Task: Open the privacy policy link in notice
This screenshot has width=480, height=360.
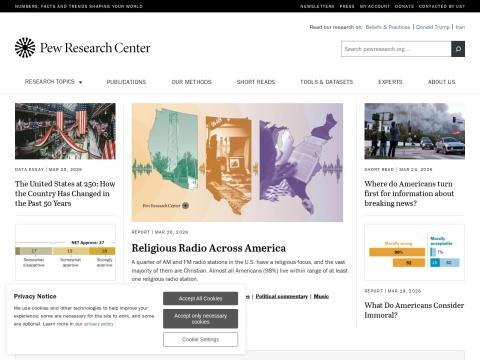Action: point(99,324)
